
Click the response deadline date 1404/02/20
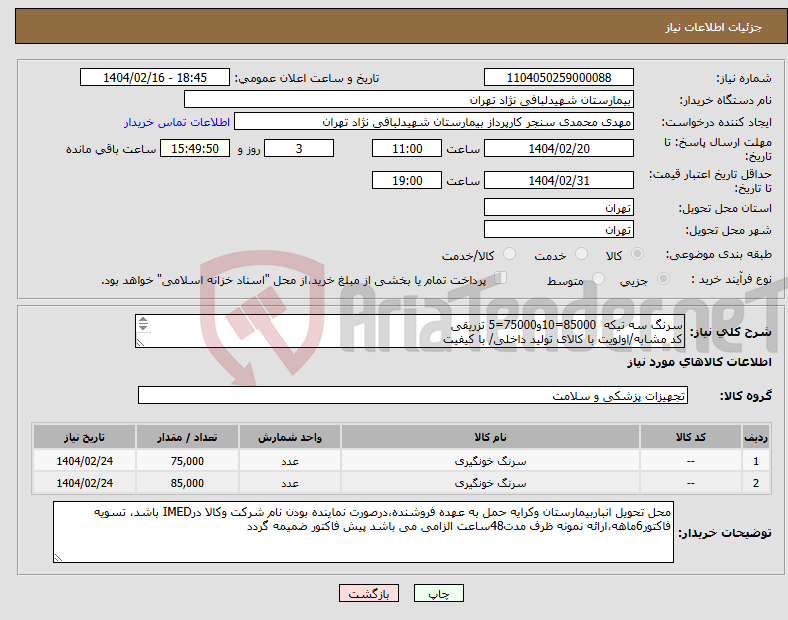point(558,149)
